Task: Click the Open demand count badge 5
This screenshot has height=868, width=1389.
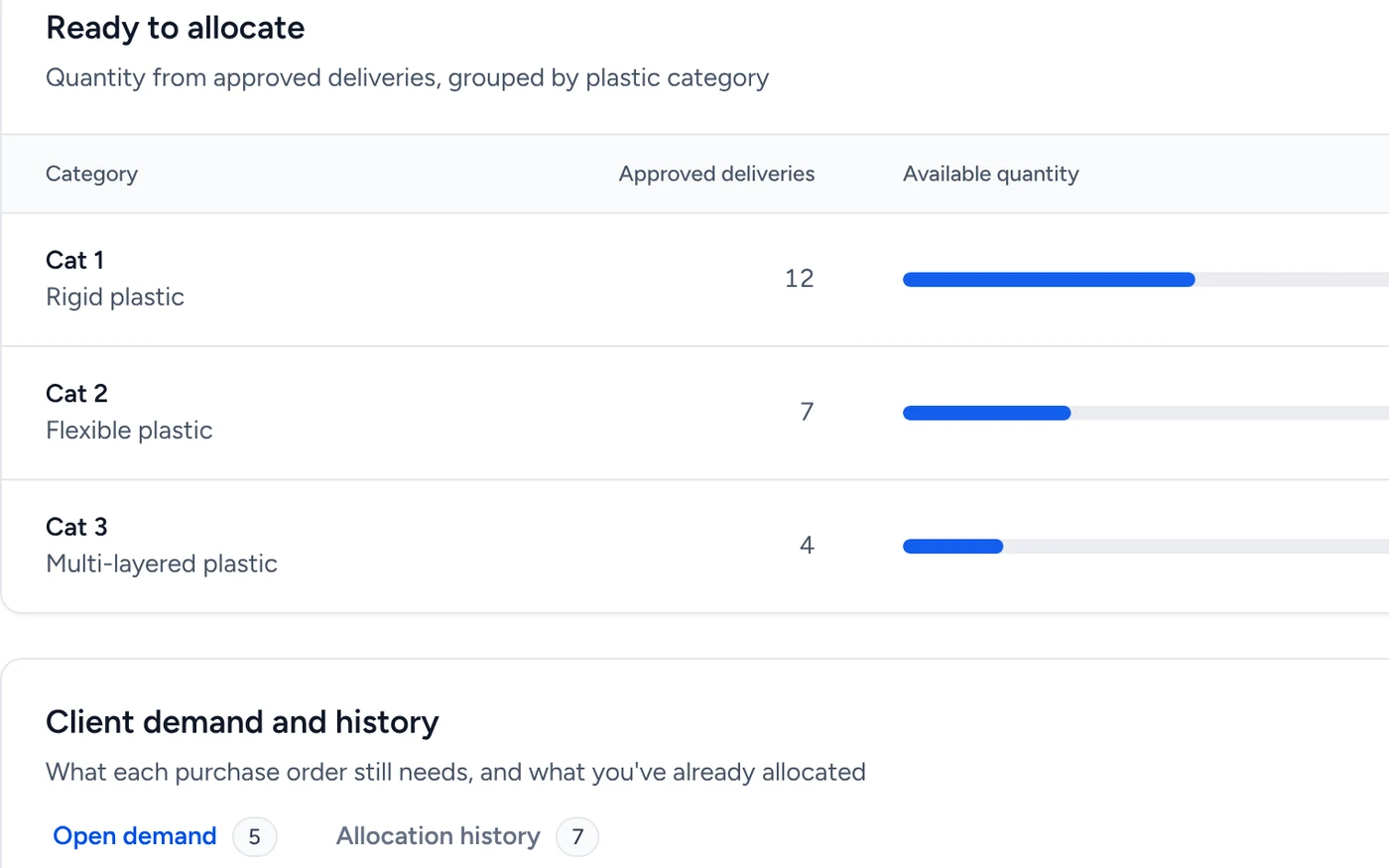Action: (x=255, y=837)
